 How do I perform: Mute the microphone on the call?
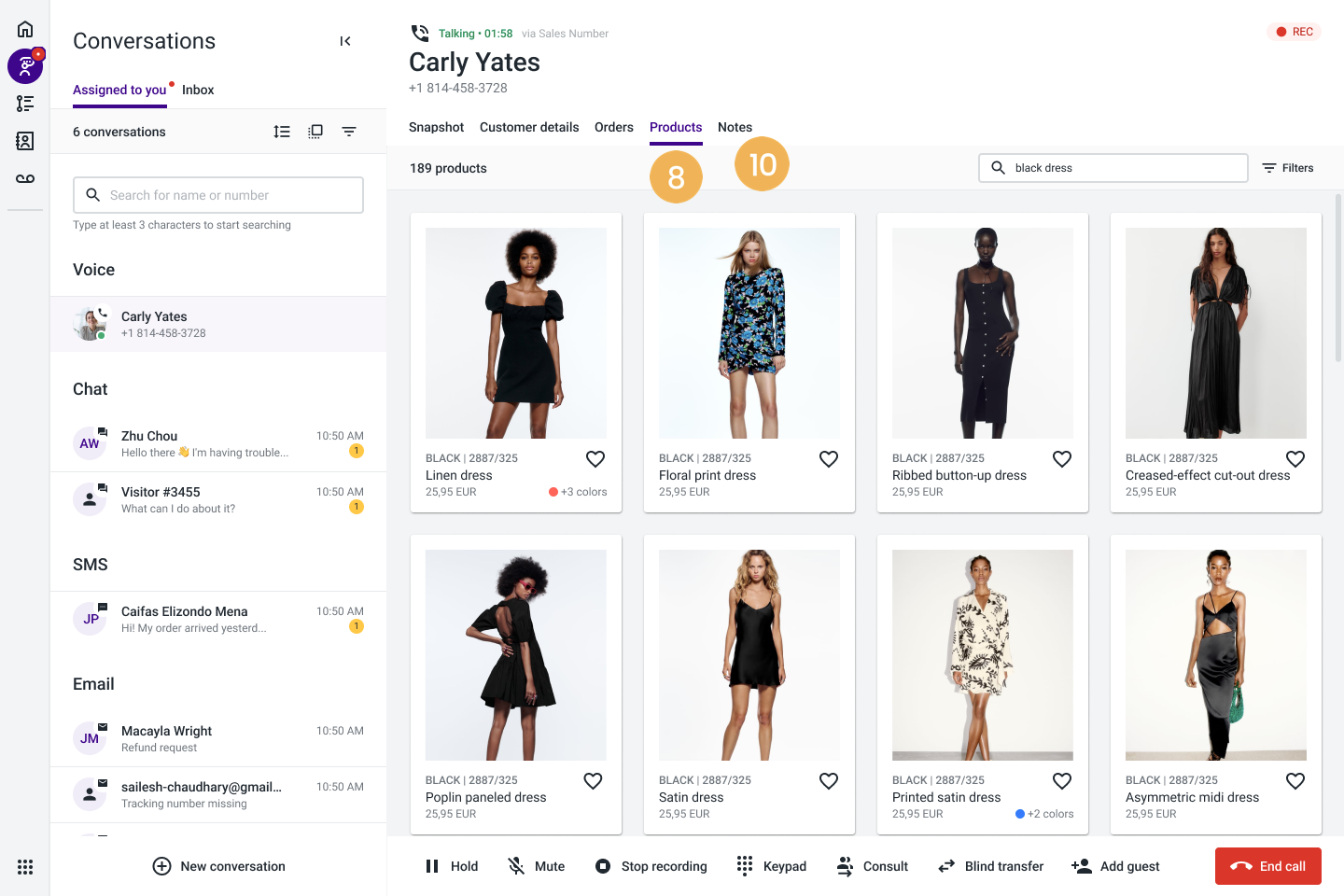click(x=536, y=866)
